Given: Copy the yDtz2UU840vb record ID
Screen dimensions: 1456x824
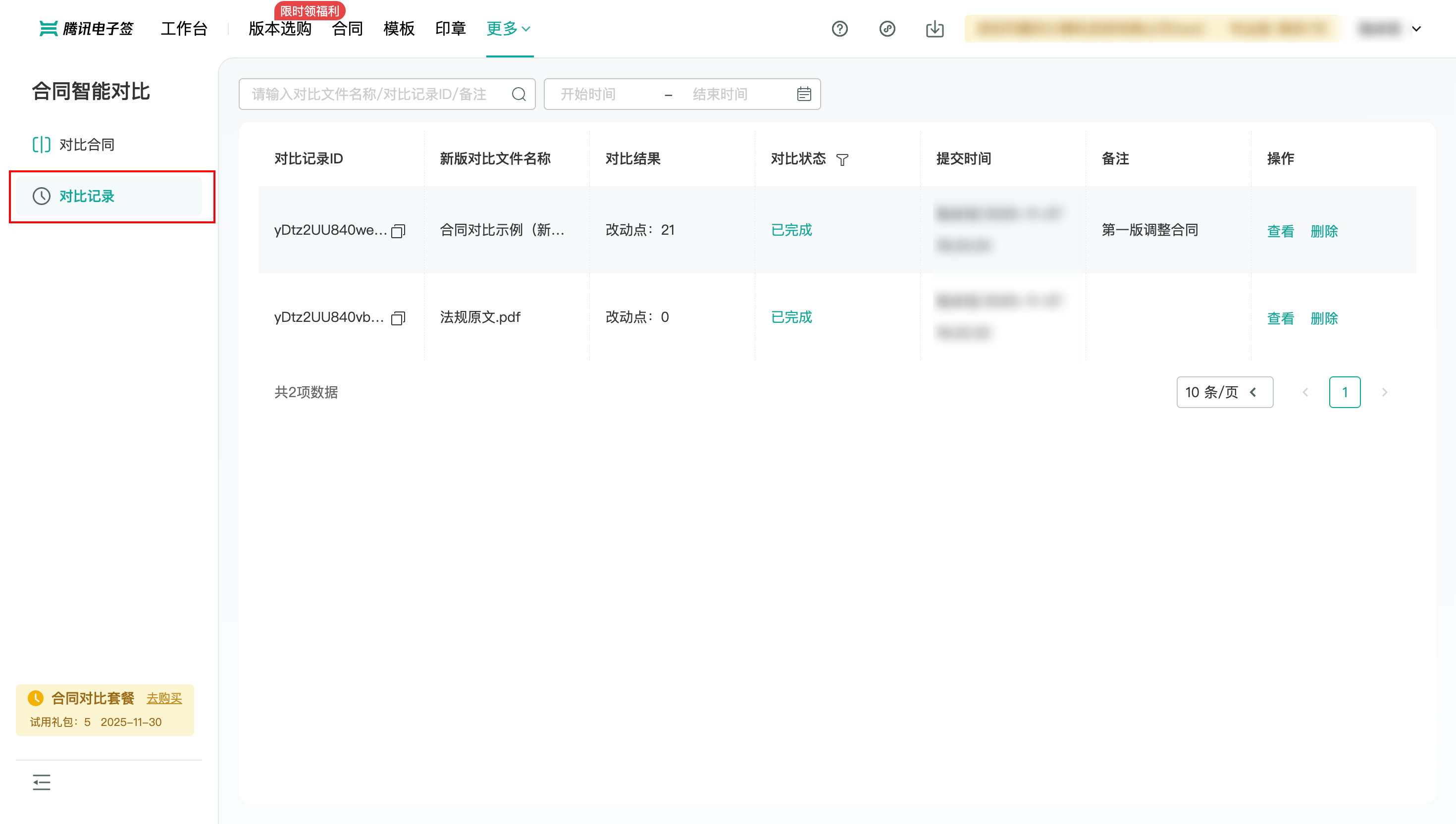Looking at the screenshot, I should click(x=398, y=318).
